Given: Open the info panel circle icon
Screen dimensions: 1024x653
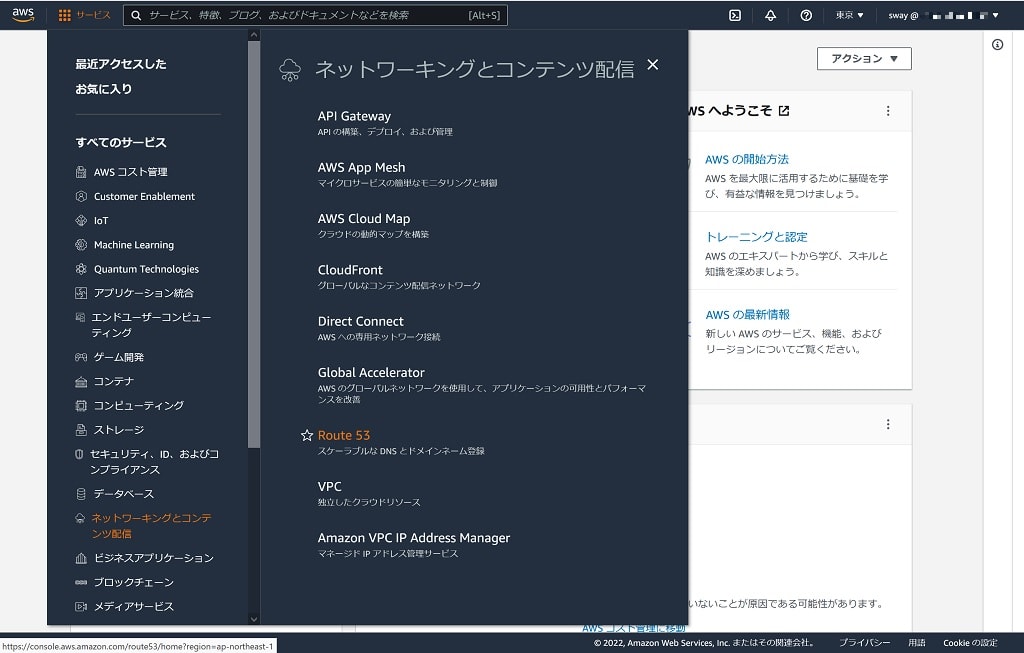Looking at the screenshot, I should click(997, 44).
